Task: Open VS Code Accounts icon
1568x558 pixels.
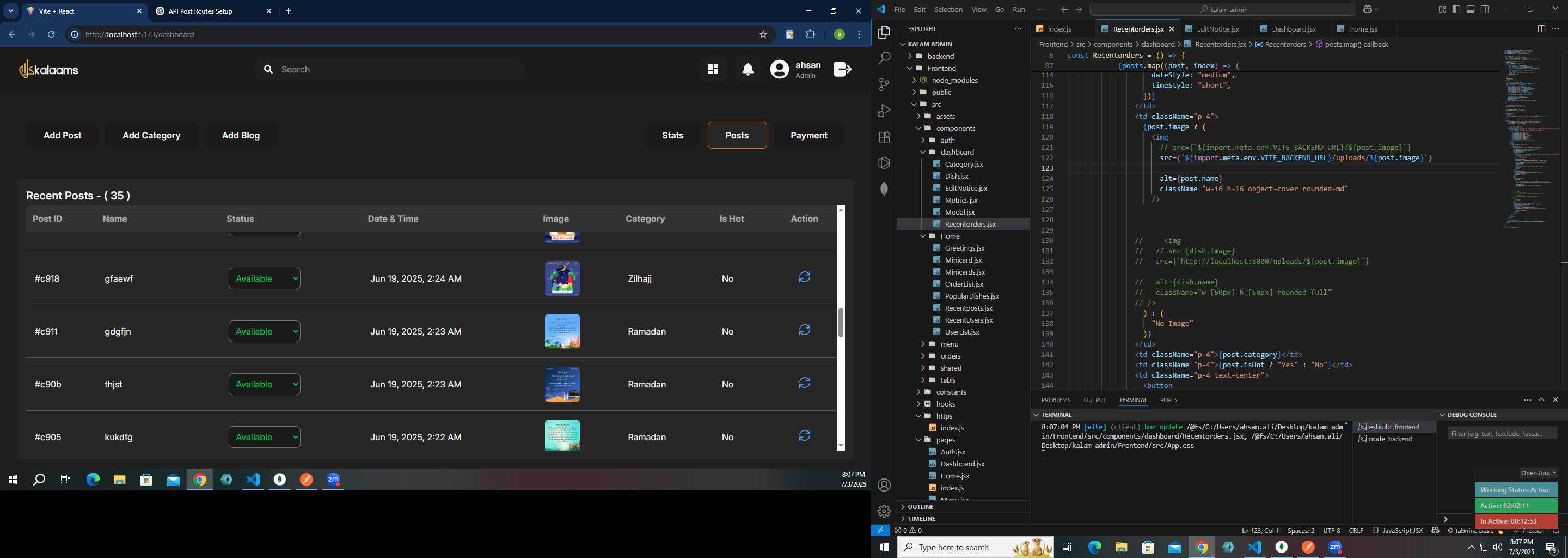Action: click(884, 485)
